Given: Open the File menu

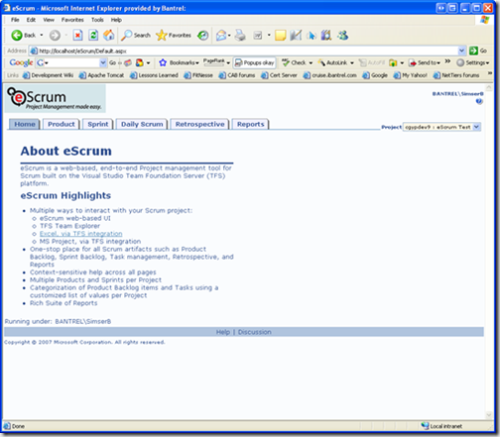Looking at the screenshot, I should [x=15, y=20].
